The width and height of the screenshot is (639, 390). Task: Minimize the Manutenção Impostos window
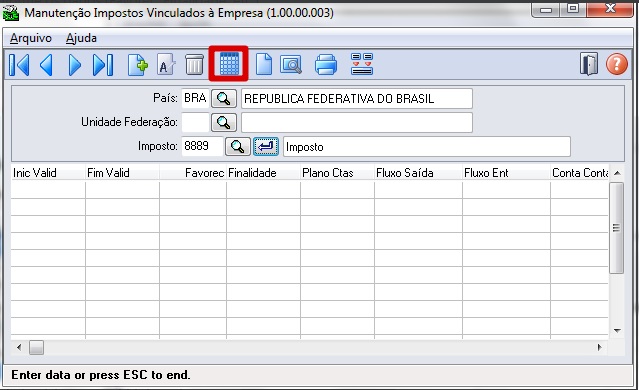pos(546,9)
